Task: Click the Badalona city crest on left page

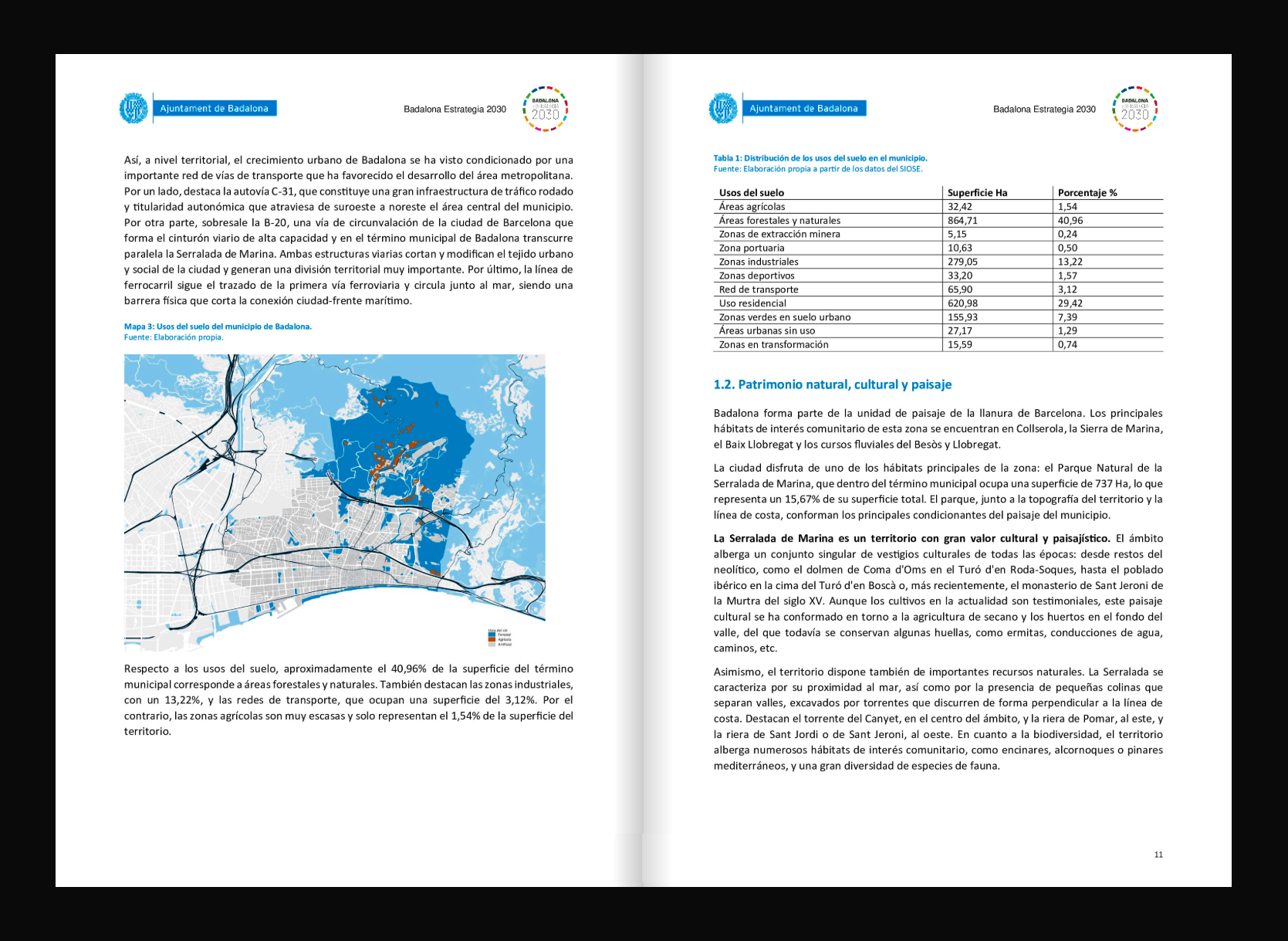Action: click(134, 108)
